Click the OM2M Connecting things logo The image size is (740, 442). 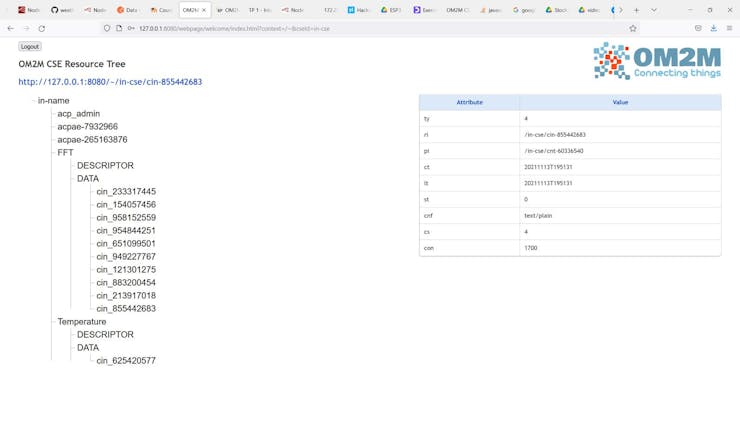click(x=657, y=61)
